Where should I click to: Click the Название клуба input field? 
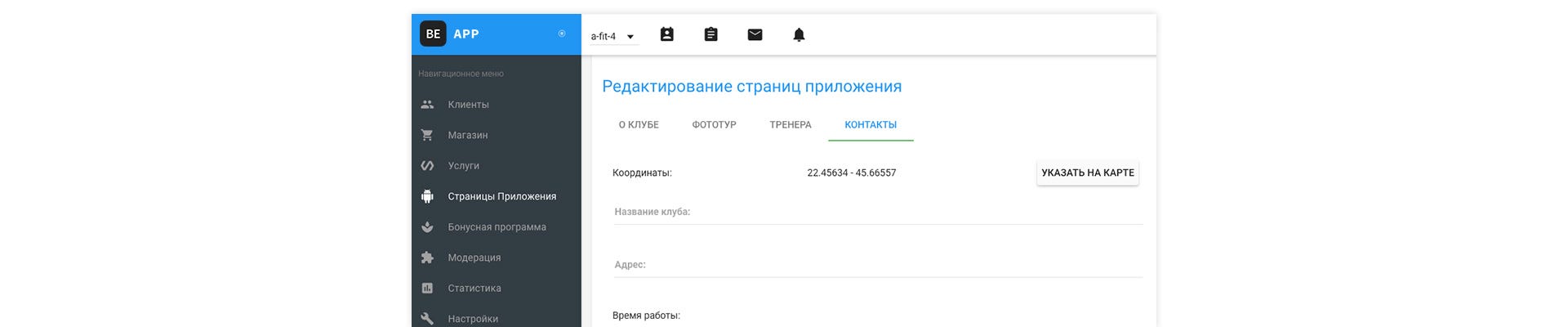click(x=878, y=212)
